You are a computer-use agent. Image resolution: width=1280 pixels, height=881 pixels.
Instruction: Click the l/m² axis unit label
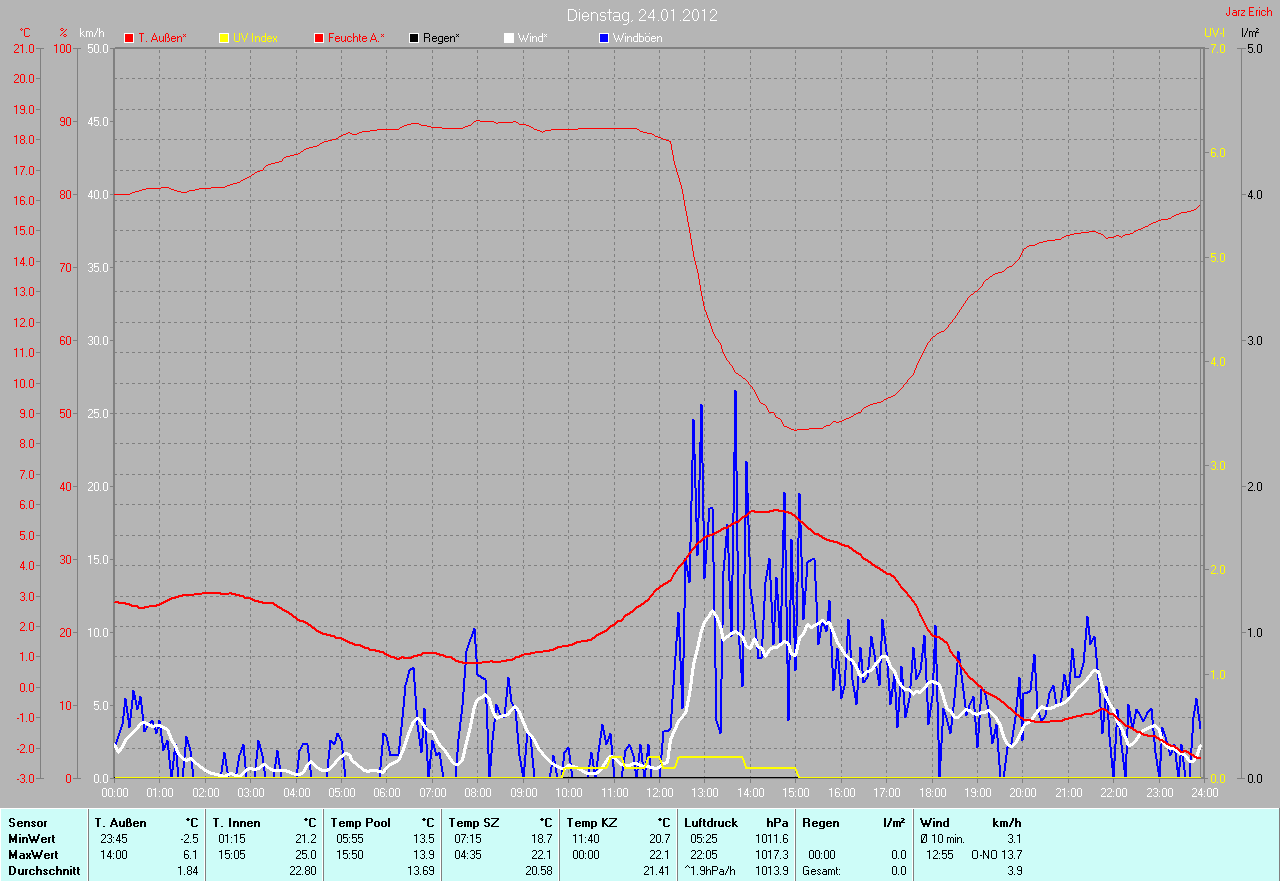[x=1250, y=33]
